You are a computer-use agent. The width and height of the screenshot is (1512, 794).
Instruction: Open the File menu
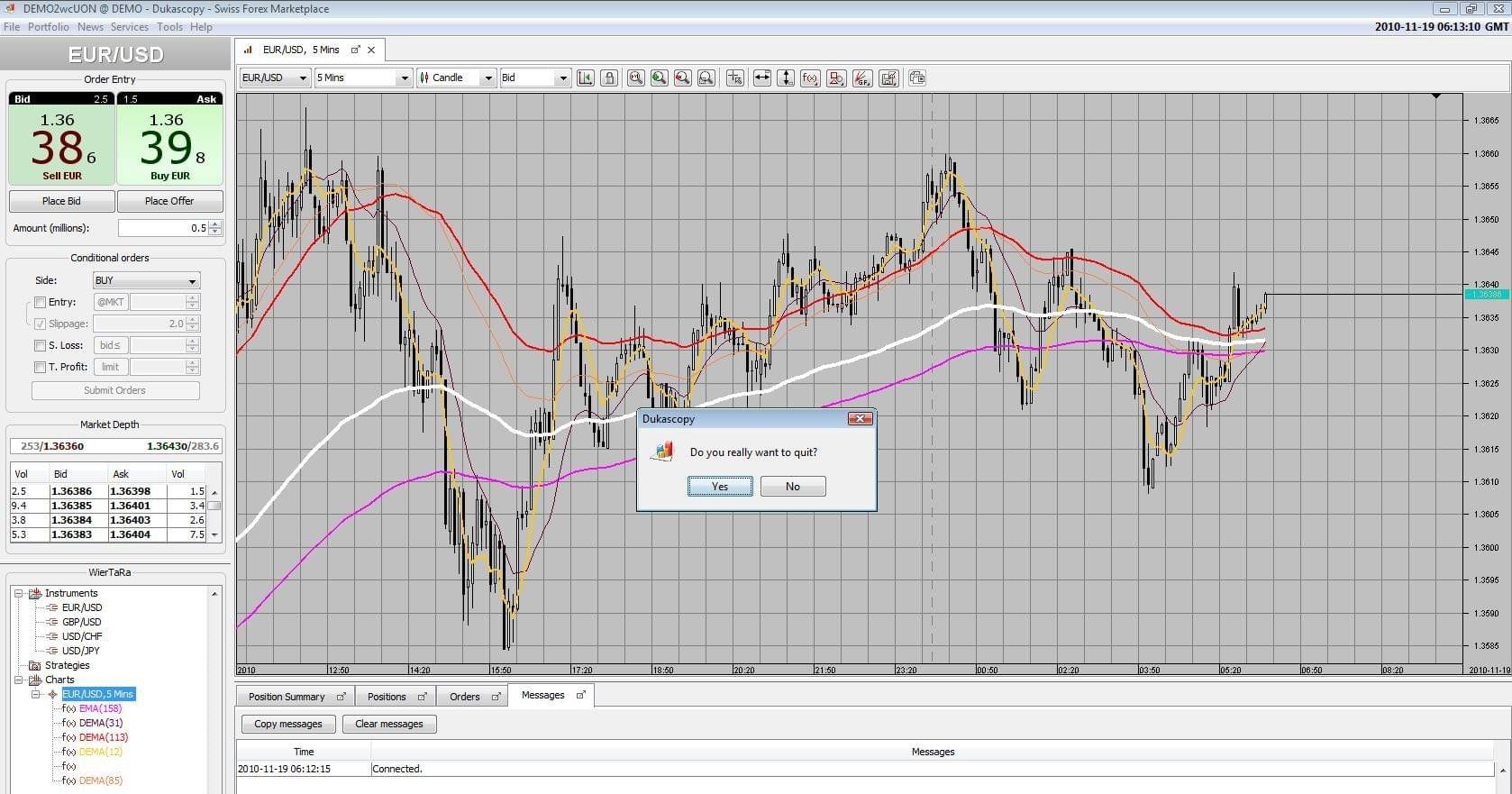tap(12, 27)
